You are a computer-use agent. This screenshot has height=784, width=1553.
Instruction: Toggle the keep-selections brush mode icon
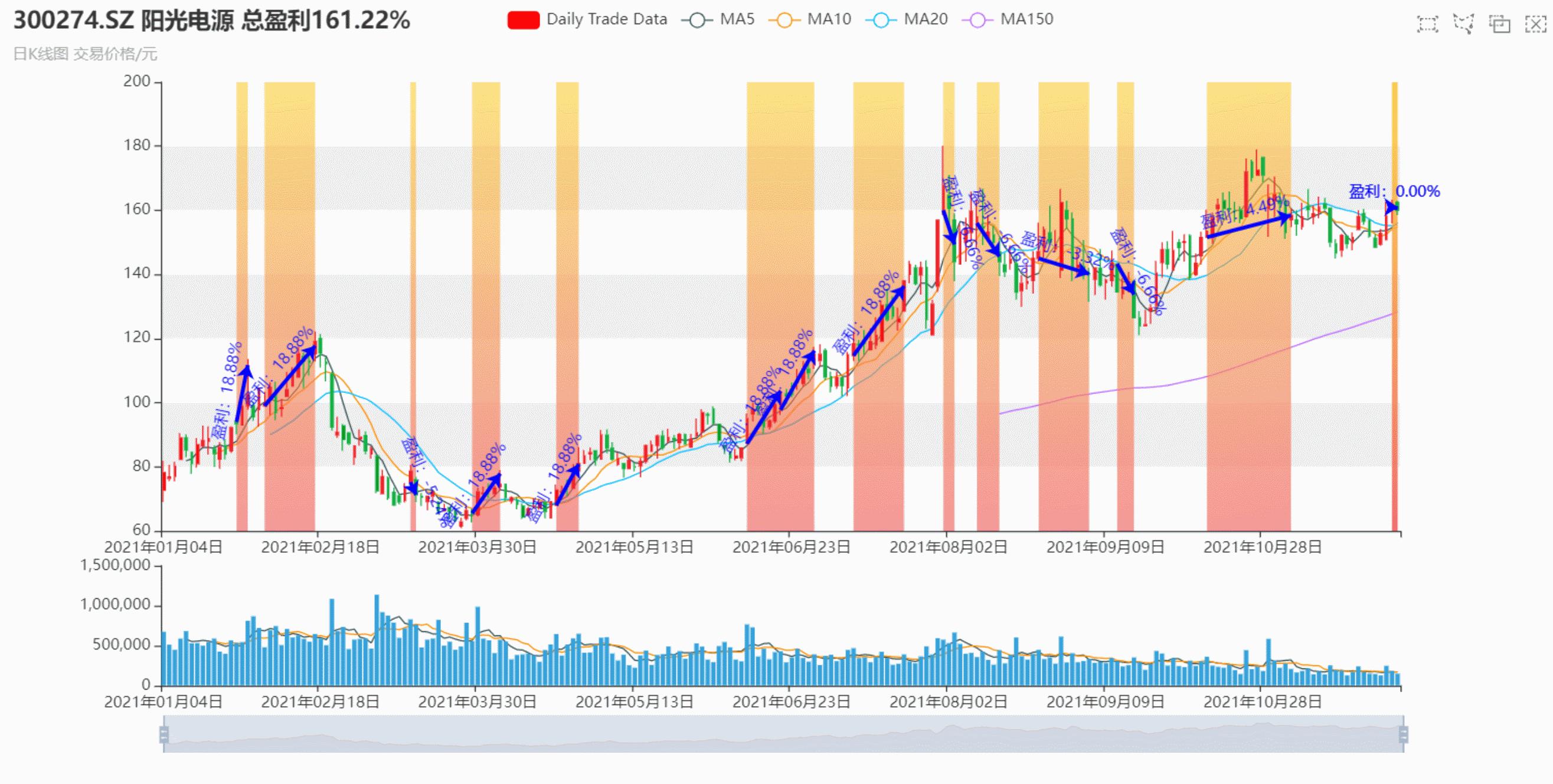tap(1499, 24)
